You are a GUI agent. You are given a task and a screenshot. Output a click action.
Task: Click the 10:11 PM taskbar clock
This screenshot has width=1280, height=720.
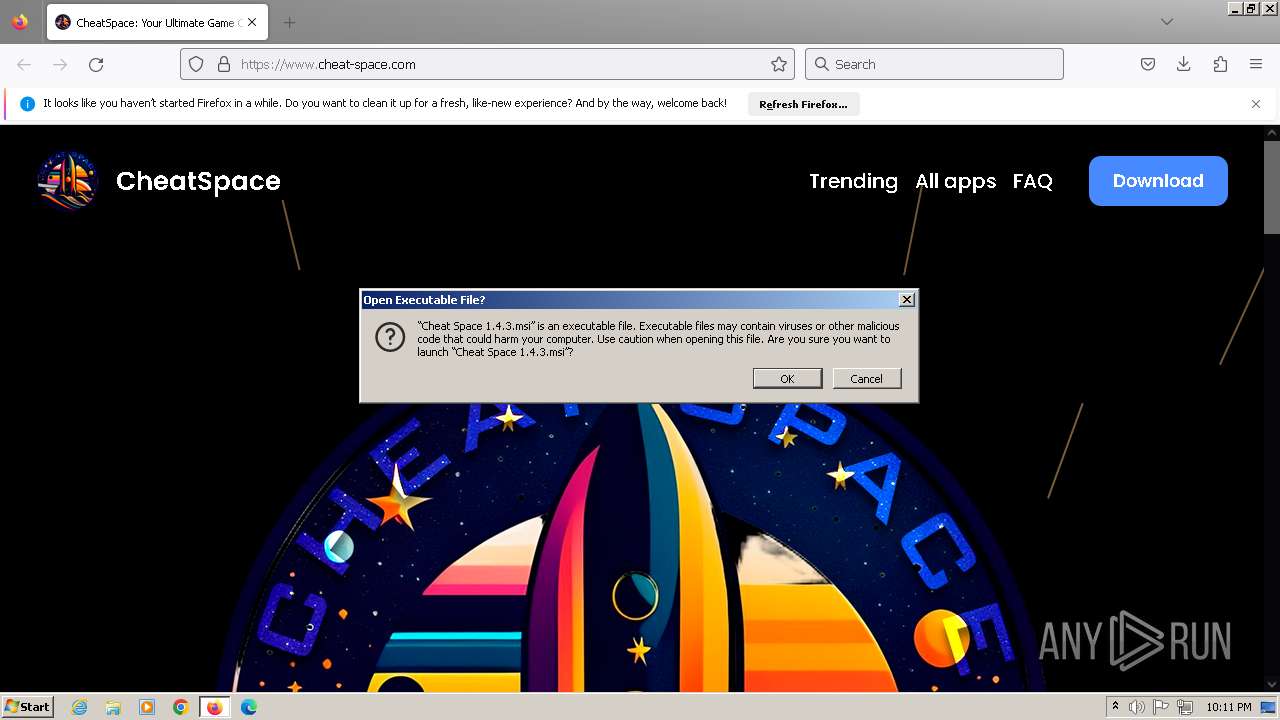(x=1228, y=707)
